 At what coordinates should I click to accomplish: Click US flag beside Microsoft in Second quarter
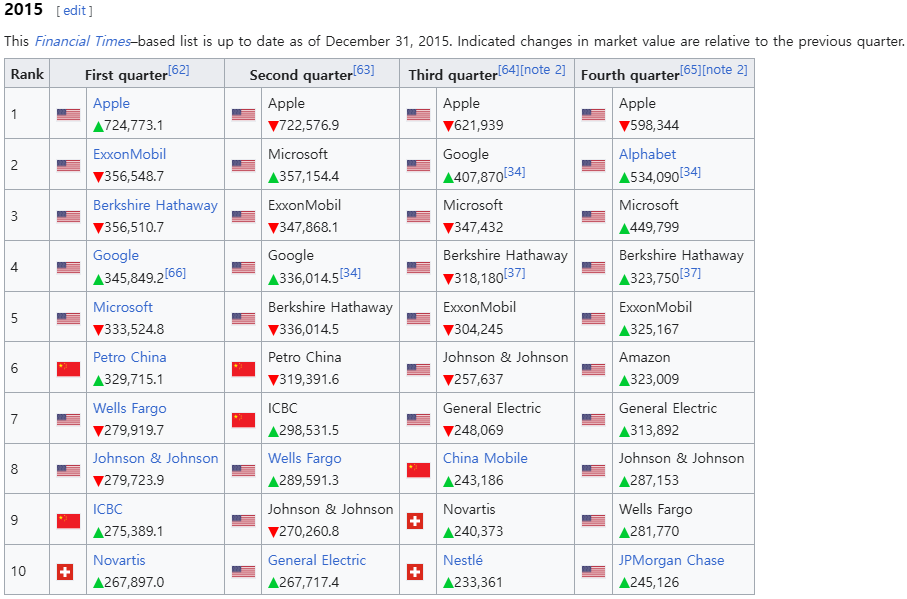(243, 165)
